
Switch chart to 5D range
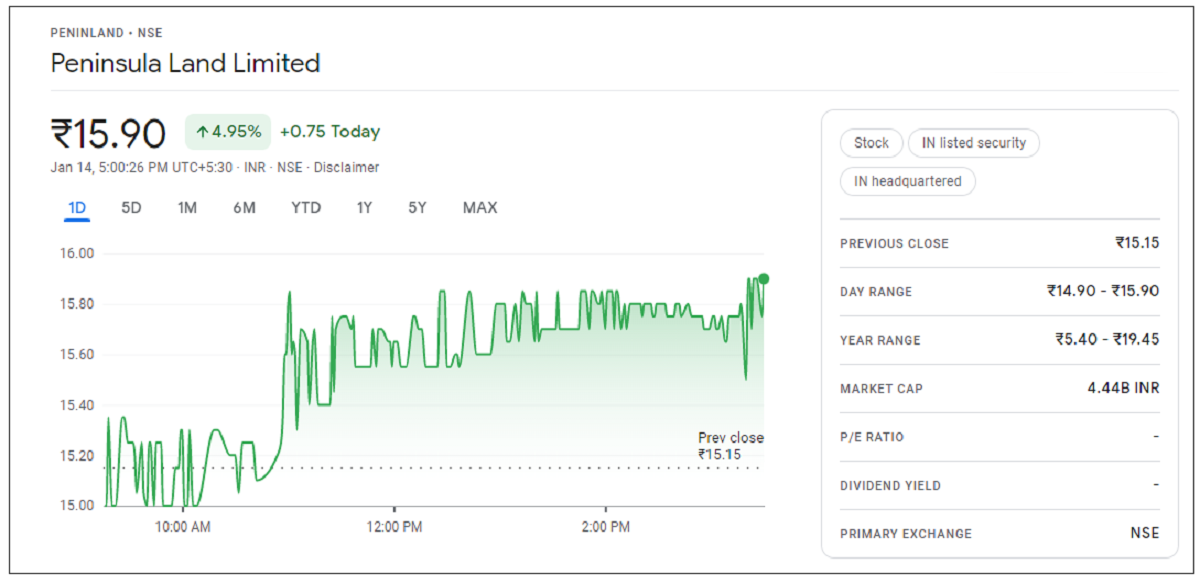pyautogui.click(x=131, y=208)
